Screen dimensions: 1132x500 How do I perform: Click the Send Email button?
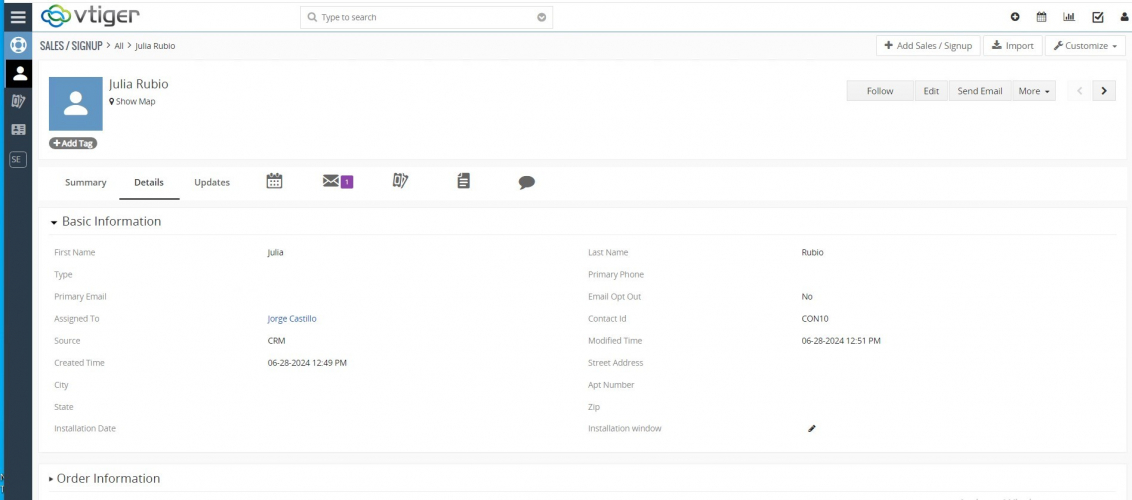[x=980, y=91]
